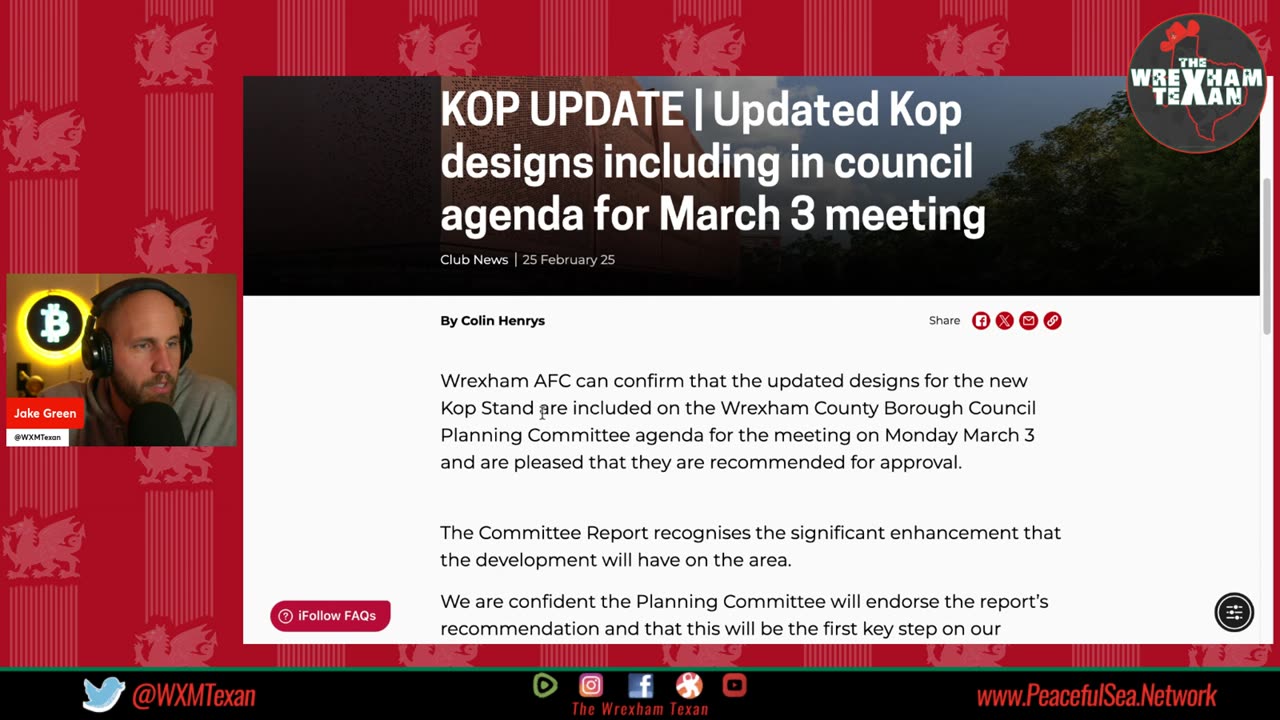Click the Committee Report paragraph
The height and width of the screenshot is (720, 1280).
(x=750, y=546)
